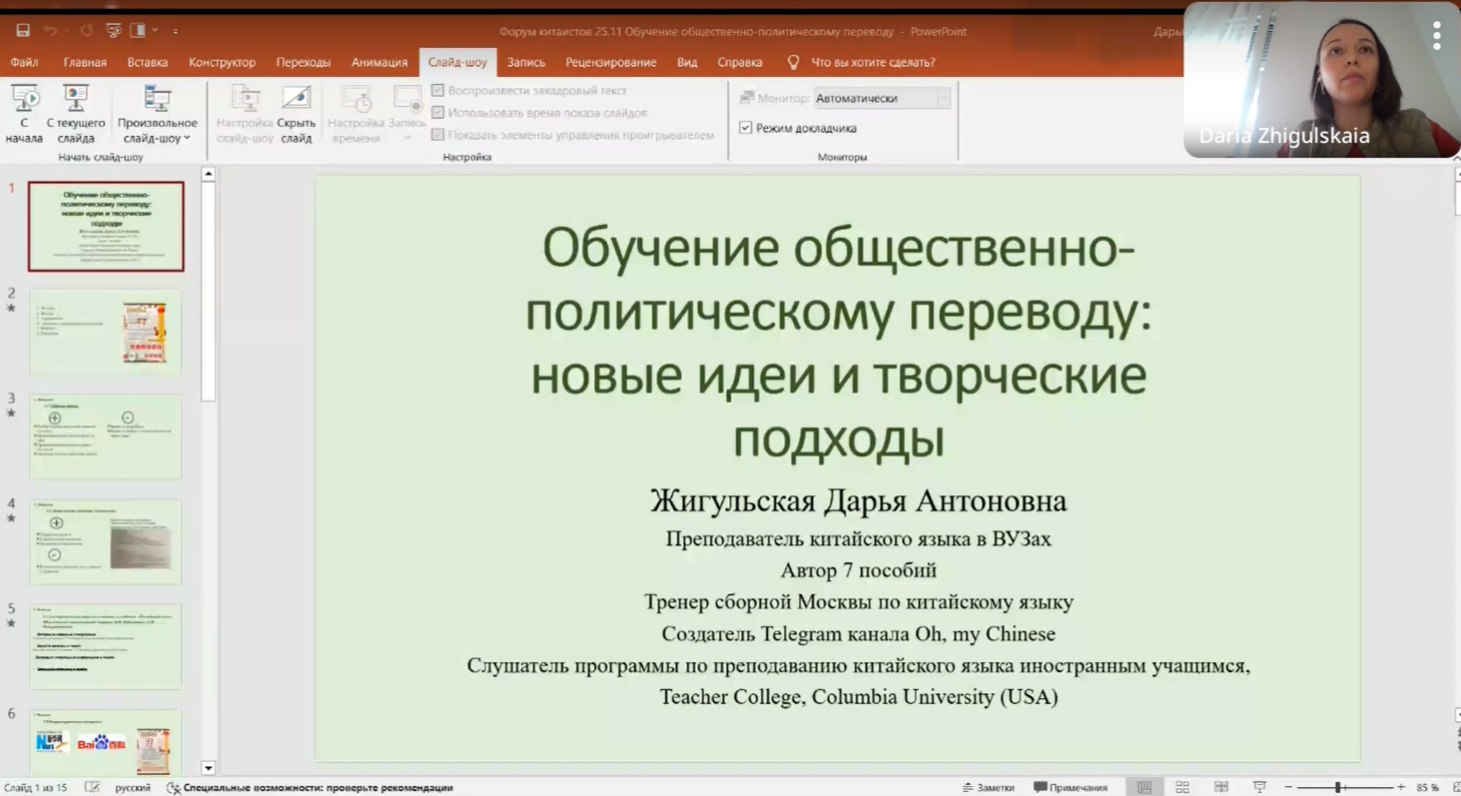Click the Redo icon in the quick access toolbar
The image size is (1461, 796).
[x=86, y=31]
